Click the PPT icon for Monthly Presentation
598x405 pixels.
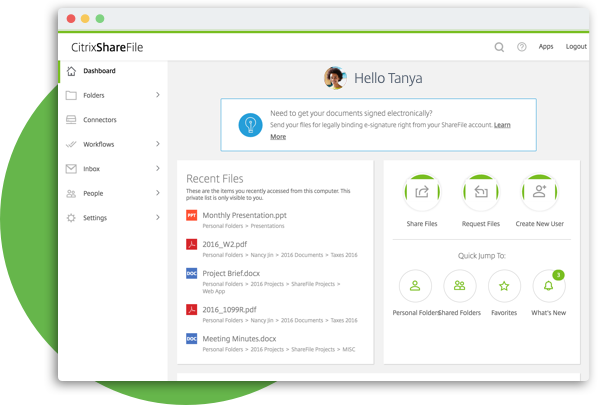[191, 215]
